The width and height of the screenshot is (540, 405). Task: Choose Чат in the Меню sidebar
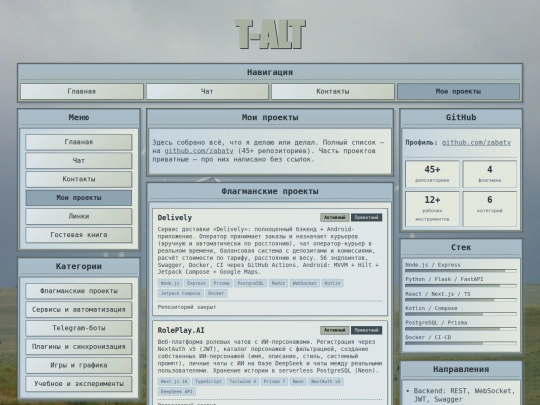pos(79,160)
